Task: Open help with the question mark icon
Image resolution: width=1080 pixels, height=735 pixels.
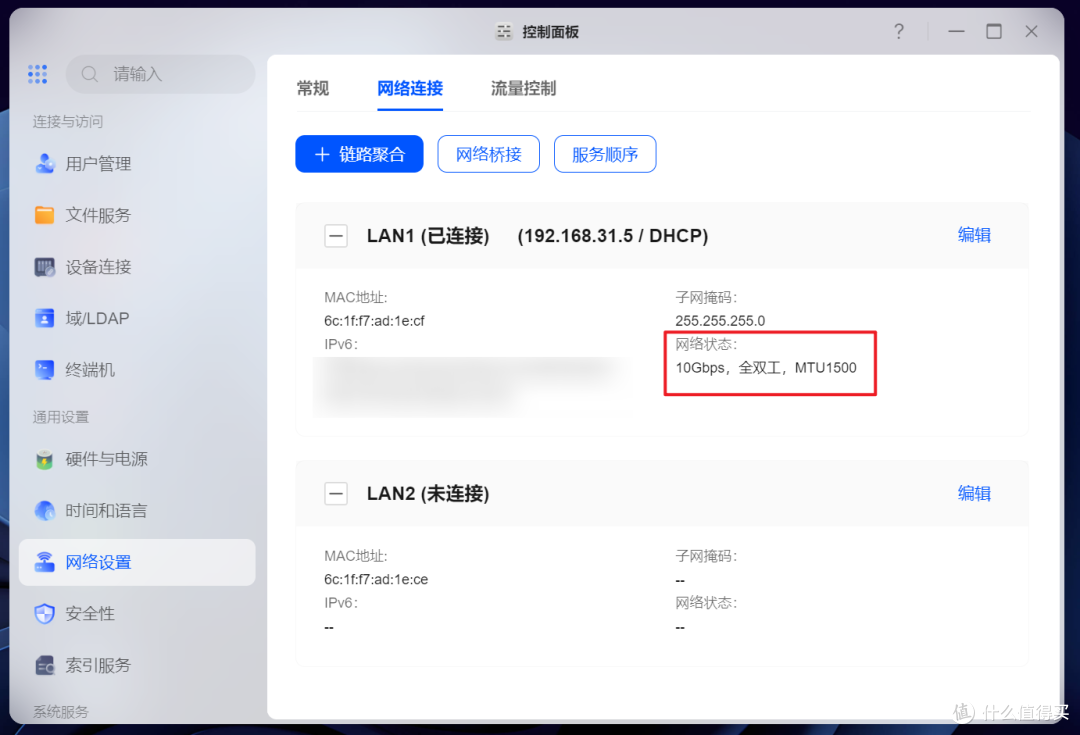Action: tap(899, 31)
